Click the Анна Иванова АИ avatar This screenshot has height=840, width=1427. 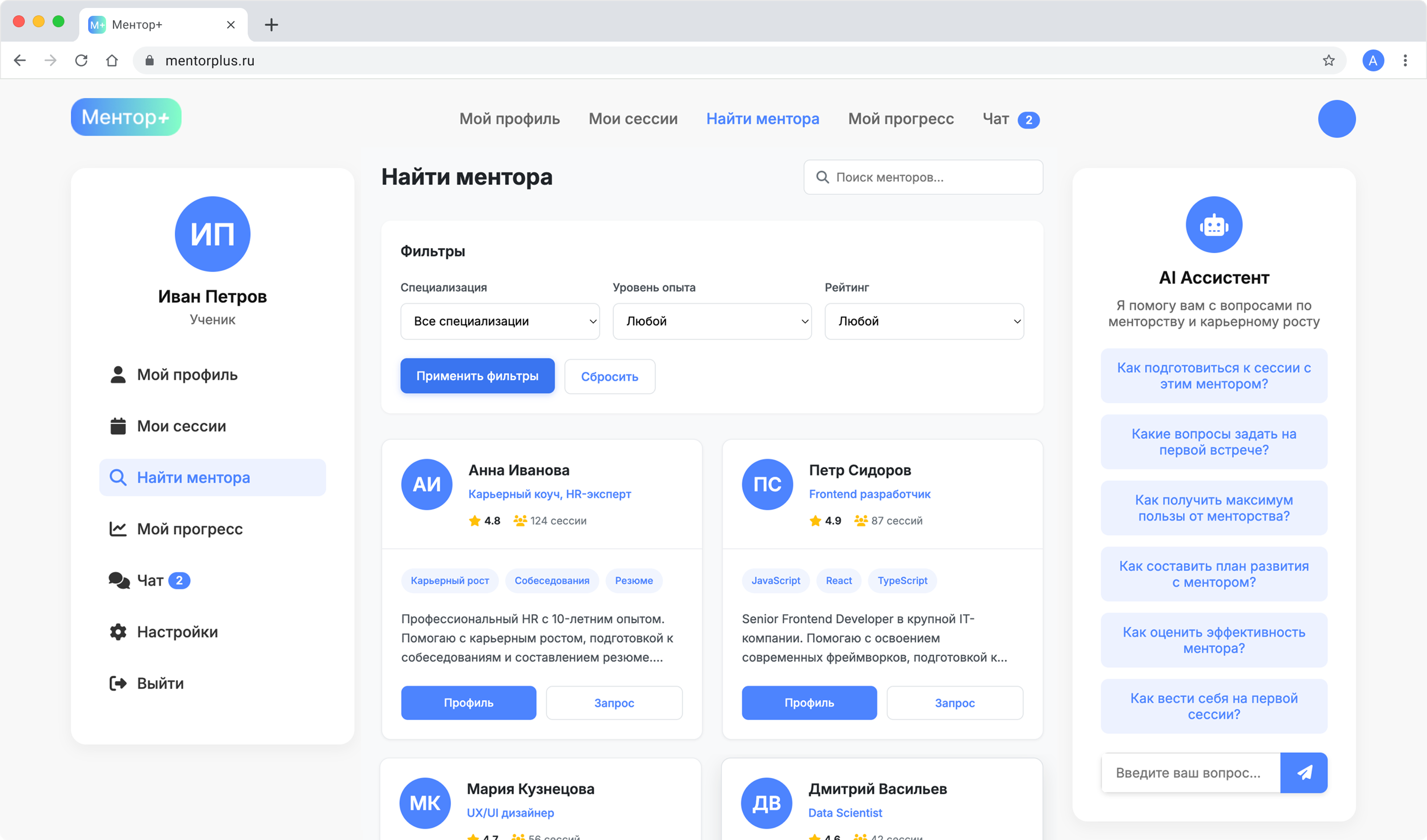point(427,484)
